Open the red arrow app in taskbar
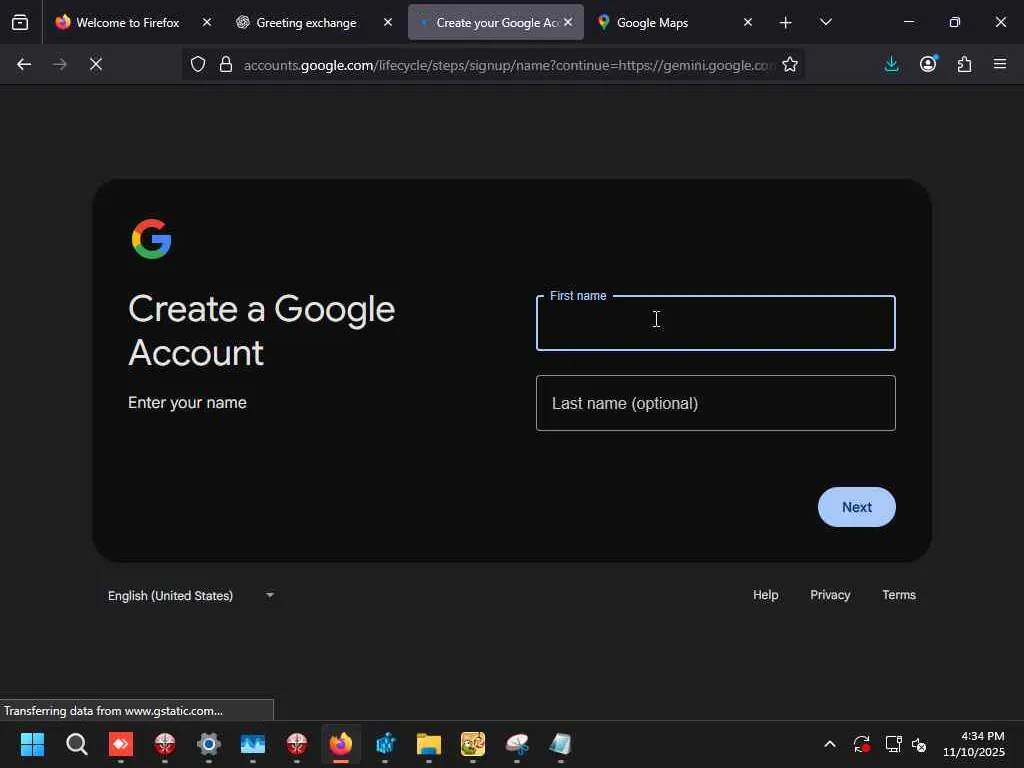Viewport: 1024px width, 768px height. 121,744
